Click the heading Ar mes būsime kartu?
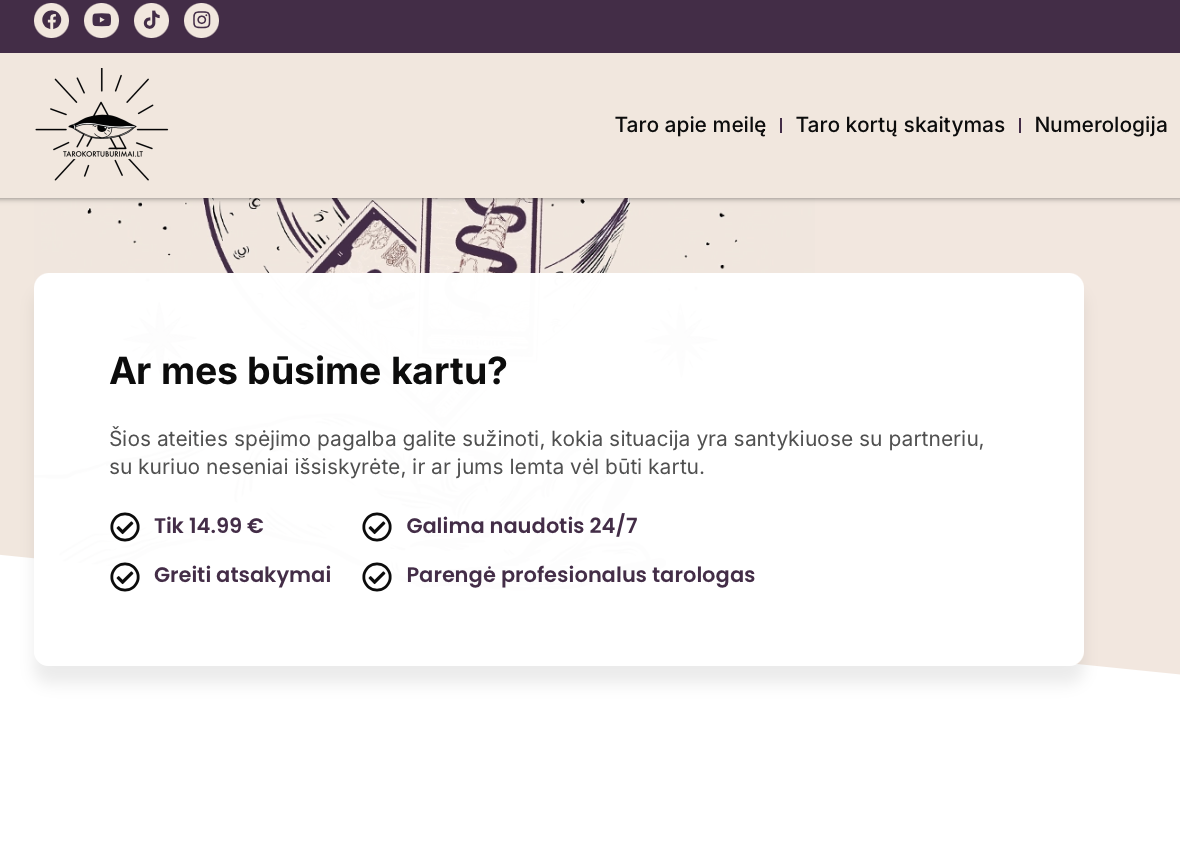The width and height of the screenshot is (1180, 848). pyautogui.click(x=309, y=371)
